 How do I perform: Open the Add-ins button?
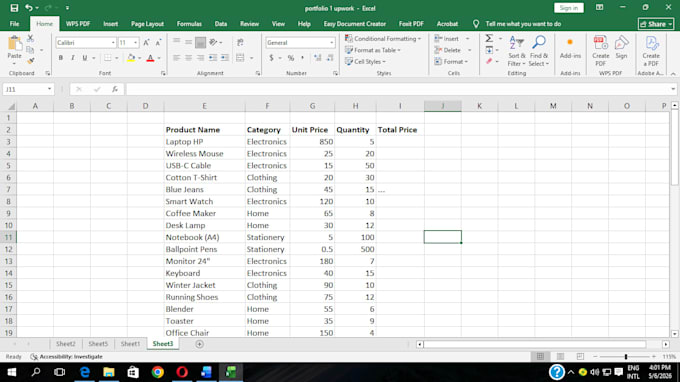pos(570,48)
